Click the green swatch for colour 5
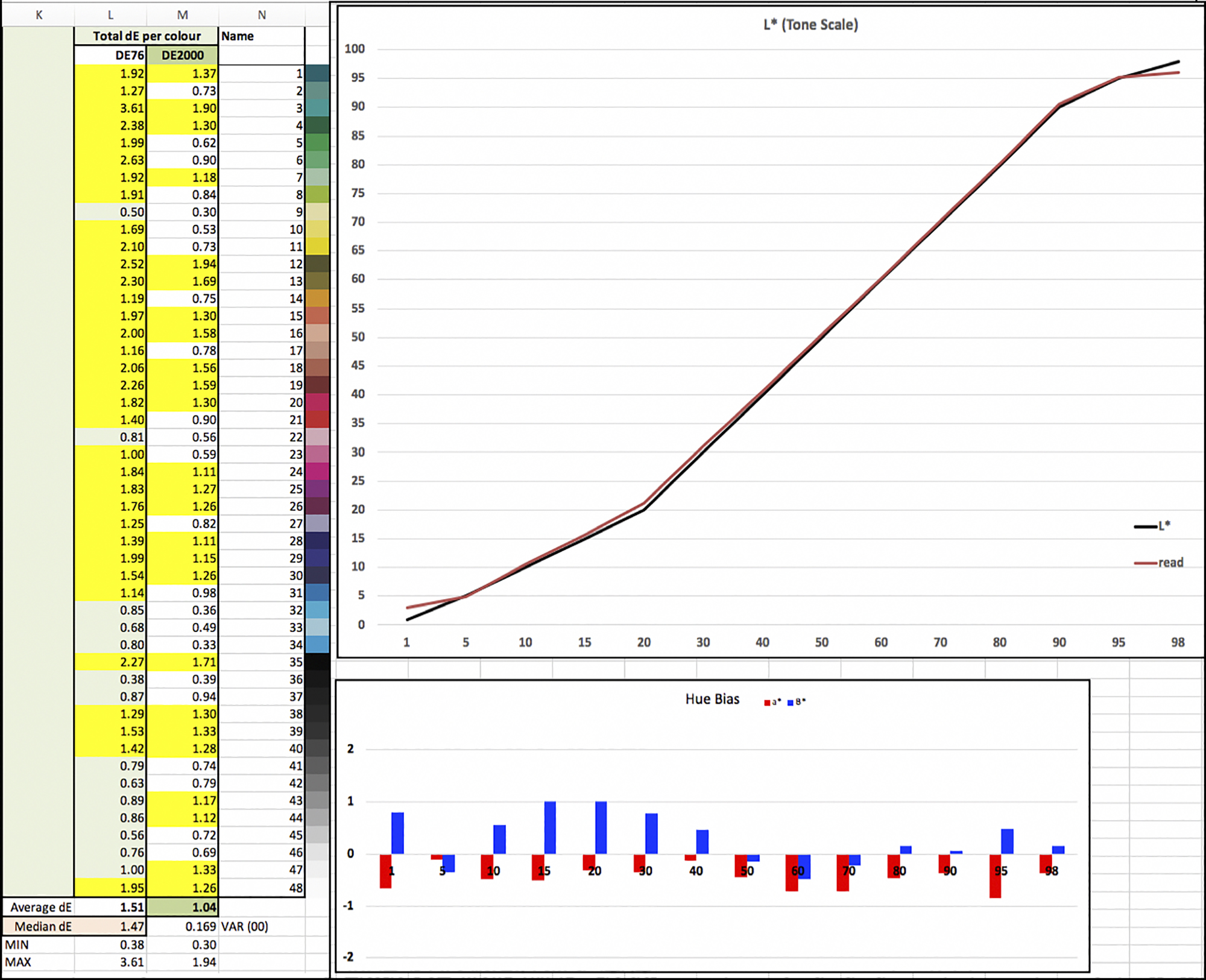This screenshot has height=980, width=1206. [318, 143]
